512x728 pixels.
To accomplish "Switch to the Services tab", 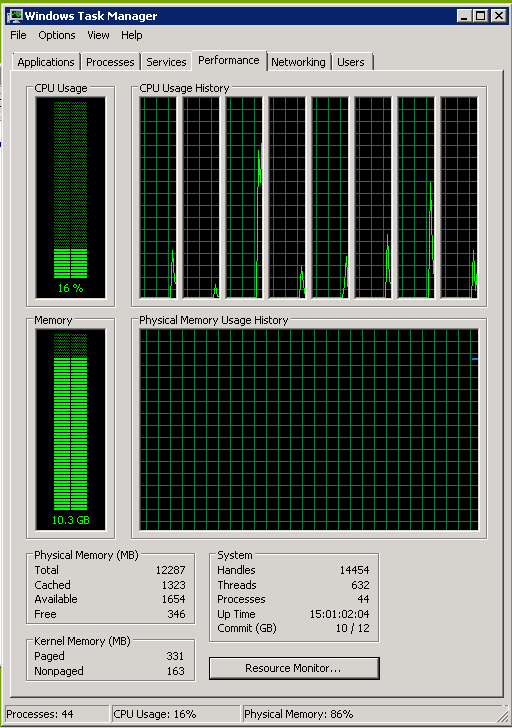I will point(166,62).
